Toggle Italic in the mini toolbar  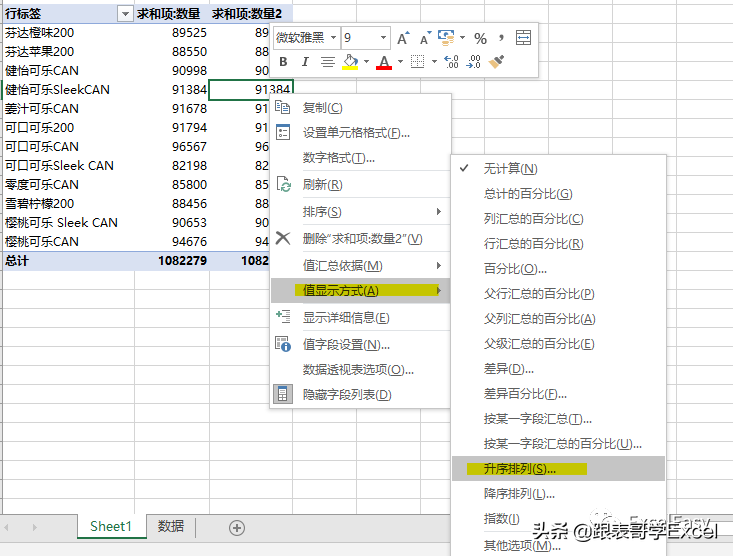point(305,62)
